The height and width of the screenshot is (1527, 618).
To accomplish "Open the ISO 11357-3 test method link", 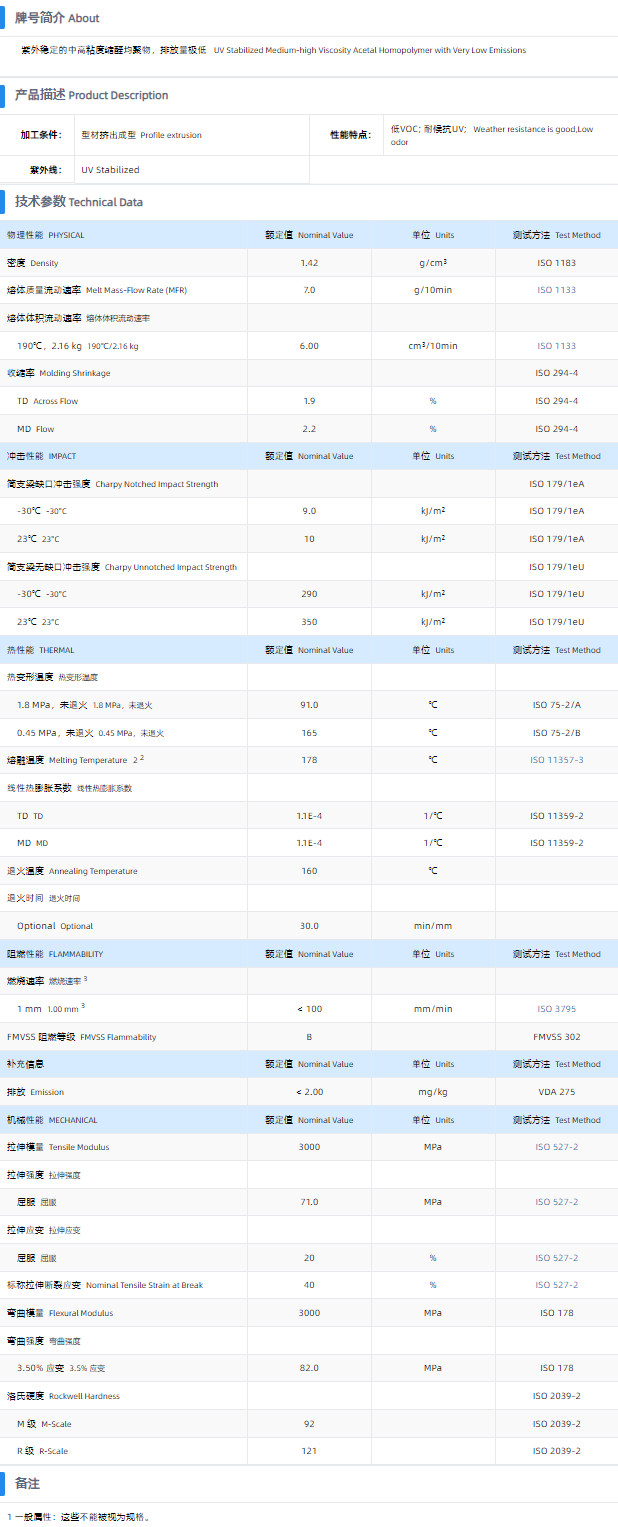I will point(556,760).
